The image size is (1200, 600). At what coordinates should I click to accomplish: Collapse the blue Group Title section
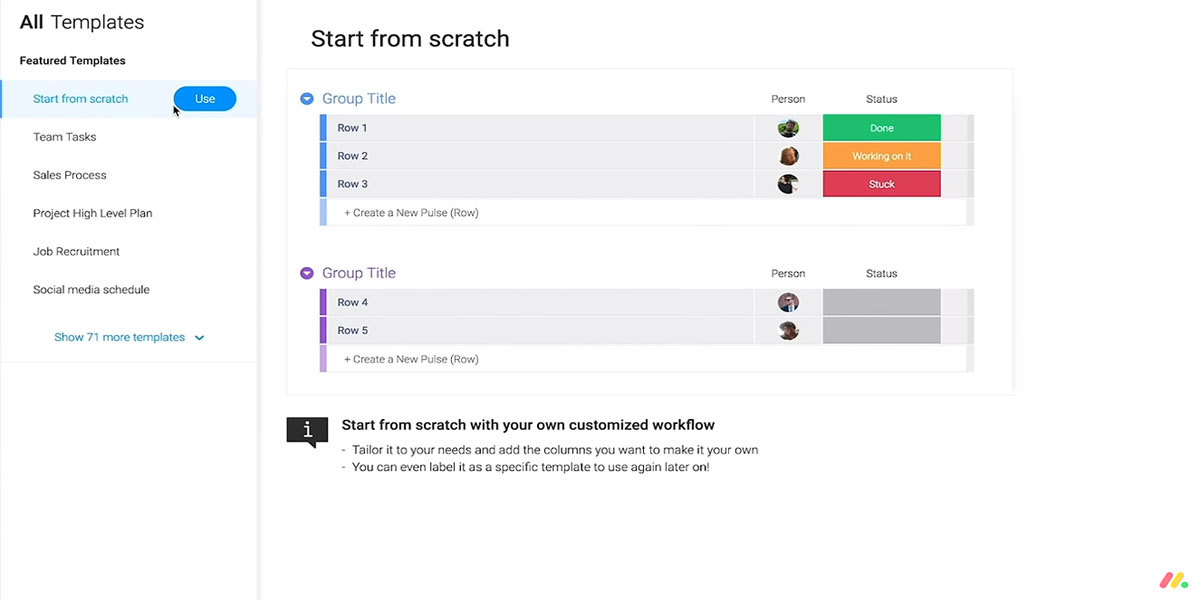(307, 99)
